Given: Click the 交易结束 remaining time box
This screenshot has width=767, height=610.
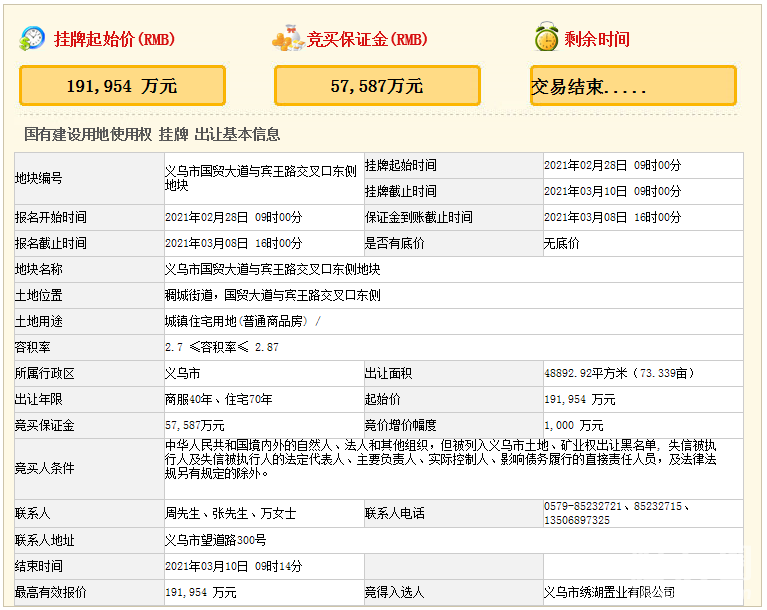Looking at the screenshot, I should pyautogui.click(x=632, y=86).
